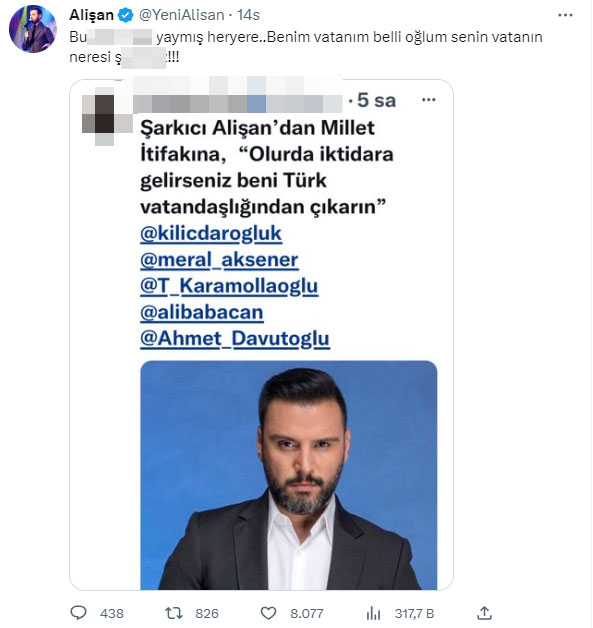The height and width of the screenshot is (628, 593).
Task: Open the tweet's three-dot more menu
Action: click(565, 15)
